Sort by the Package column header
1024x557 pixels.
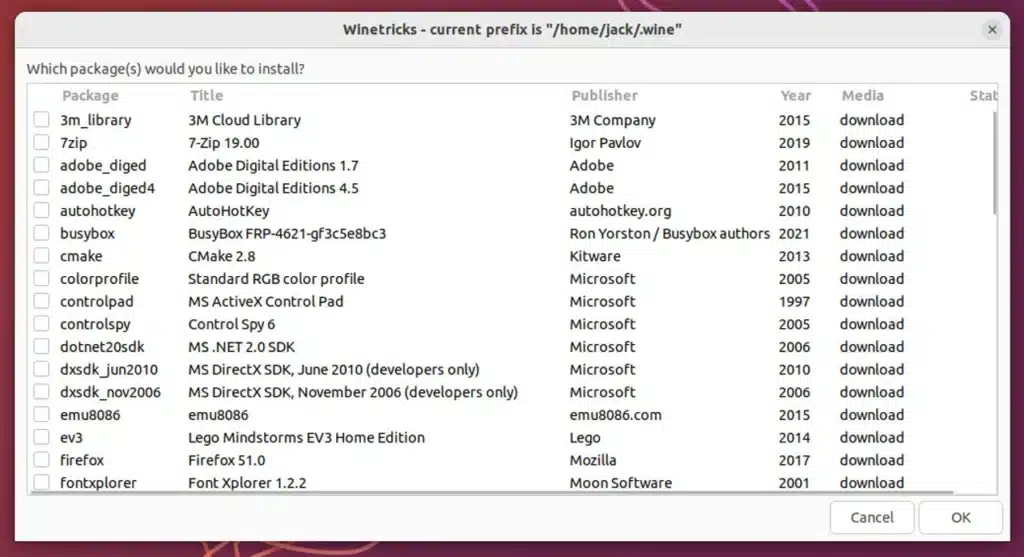click(x=90, y=95)
